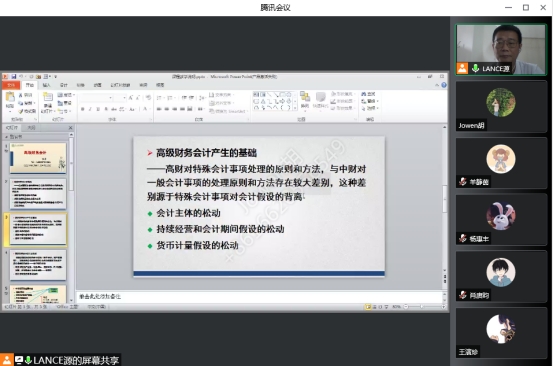Switch to the Insert ribbon tab

[x=46, y=85]
